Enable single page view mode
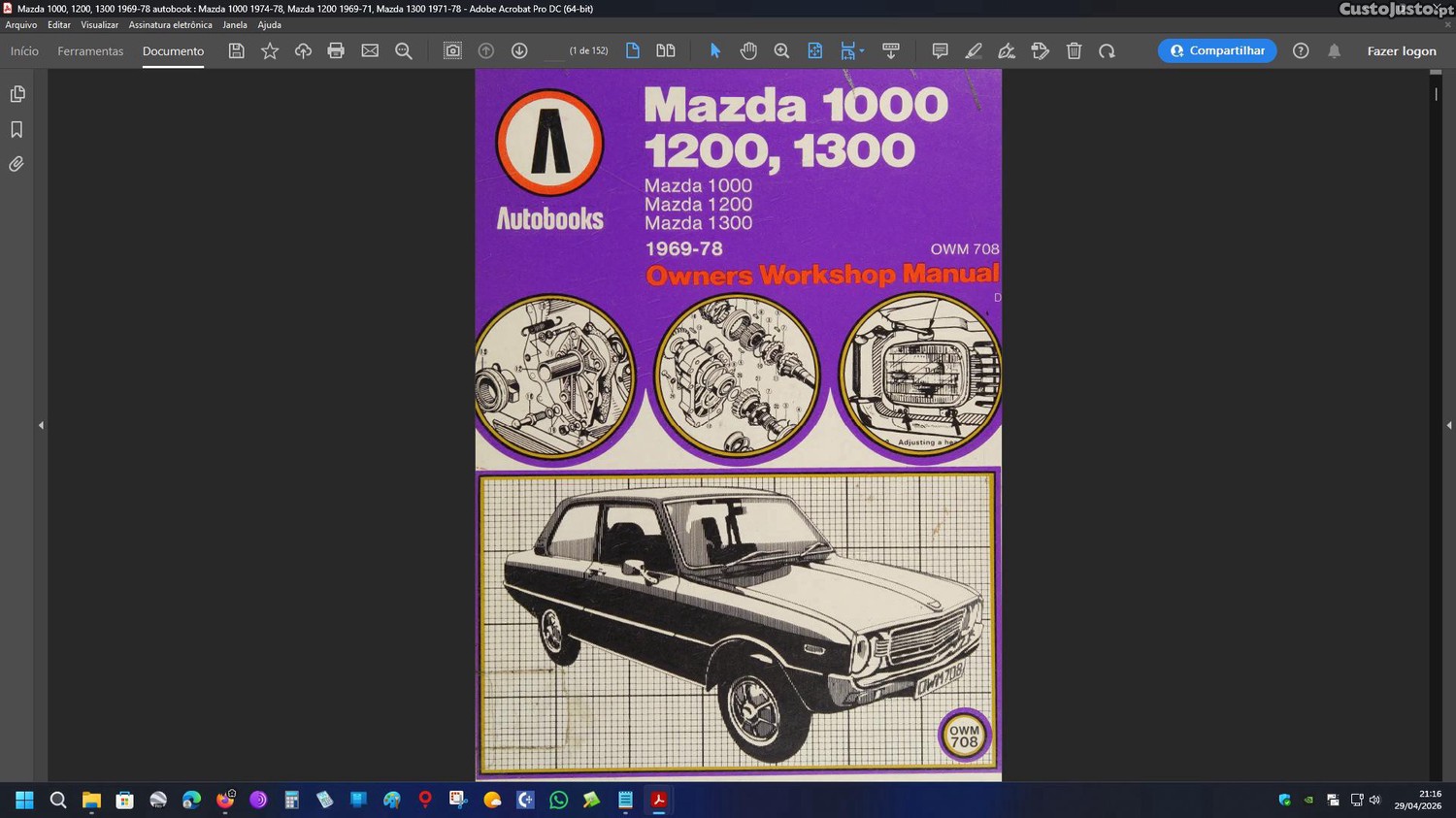 (x=633, y=51)
